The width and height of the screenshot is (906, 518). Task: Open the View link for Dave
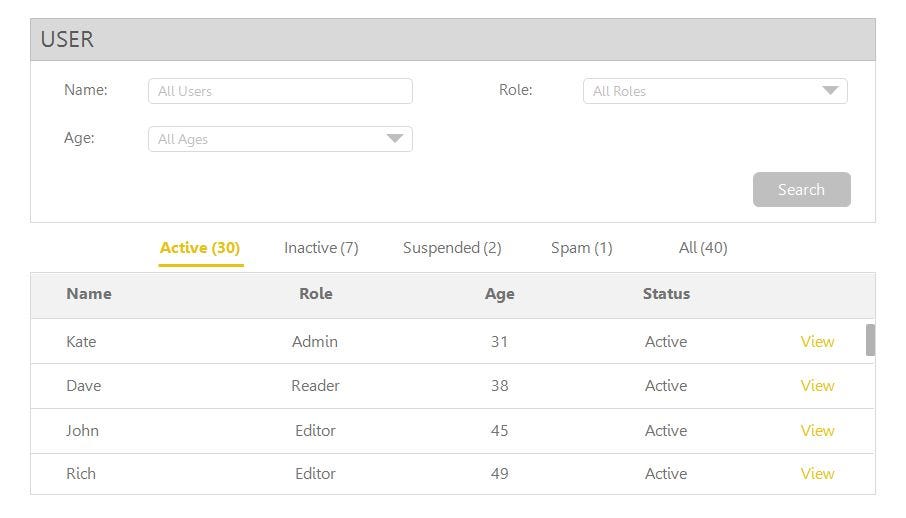(817, 386)
